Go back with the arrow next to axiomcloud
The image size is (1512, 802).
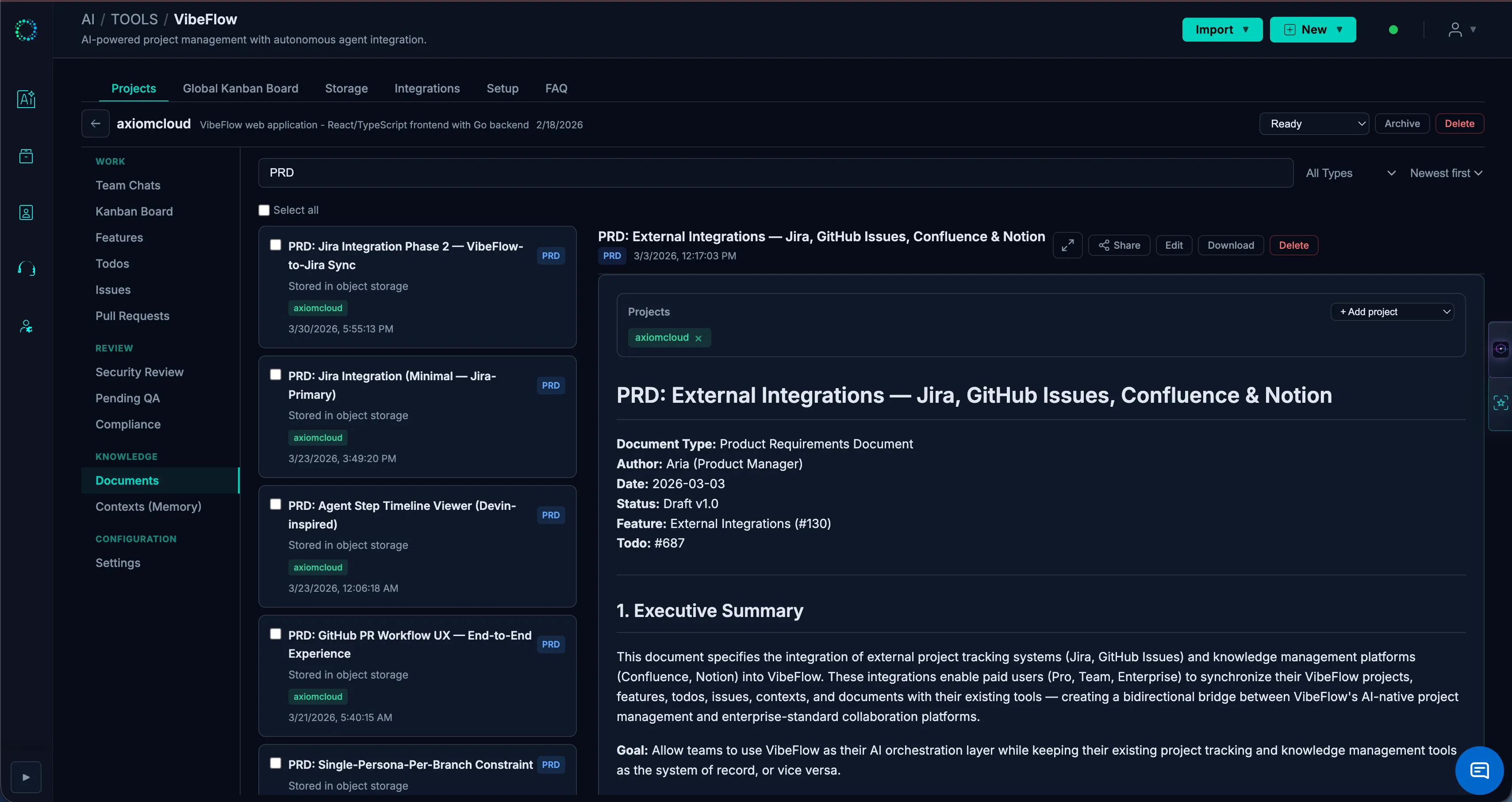click(x=95, y=123)
